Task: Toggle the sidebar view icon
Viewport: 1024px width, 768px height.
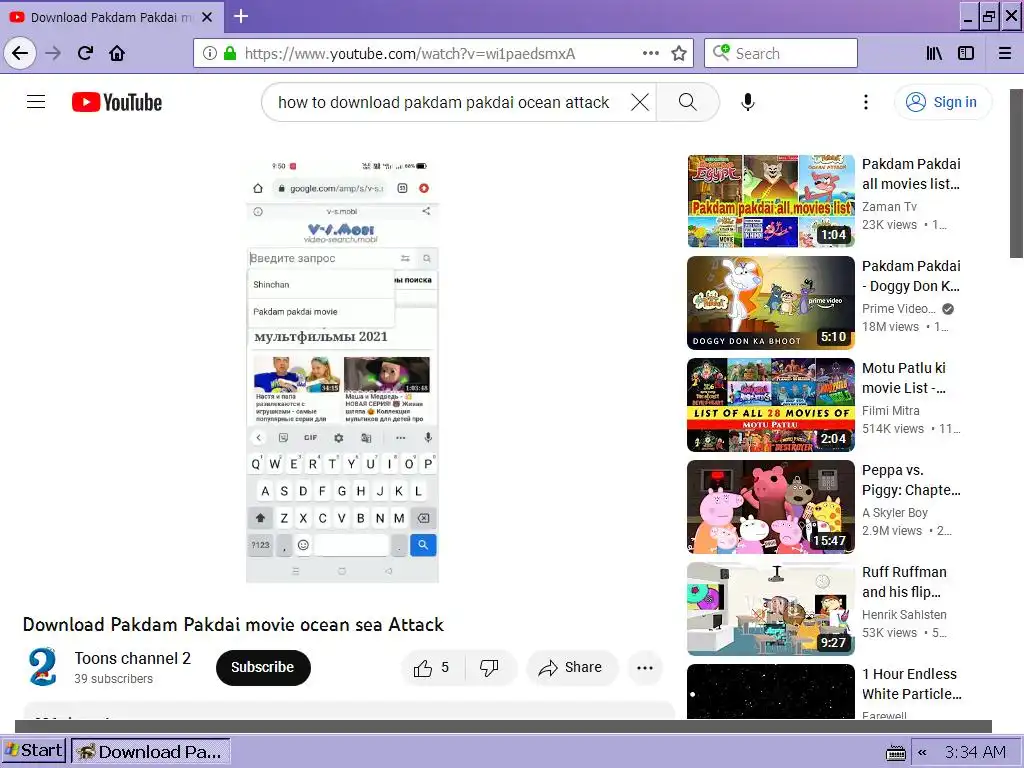Action: 966,53
